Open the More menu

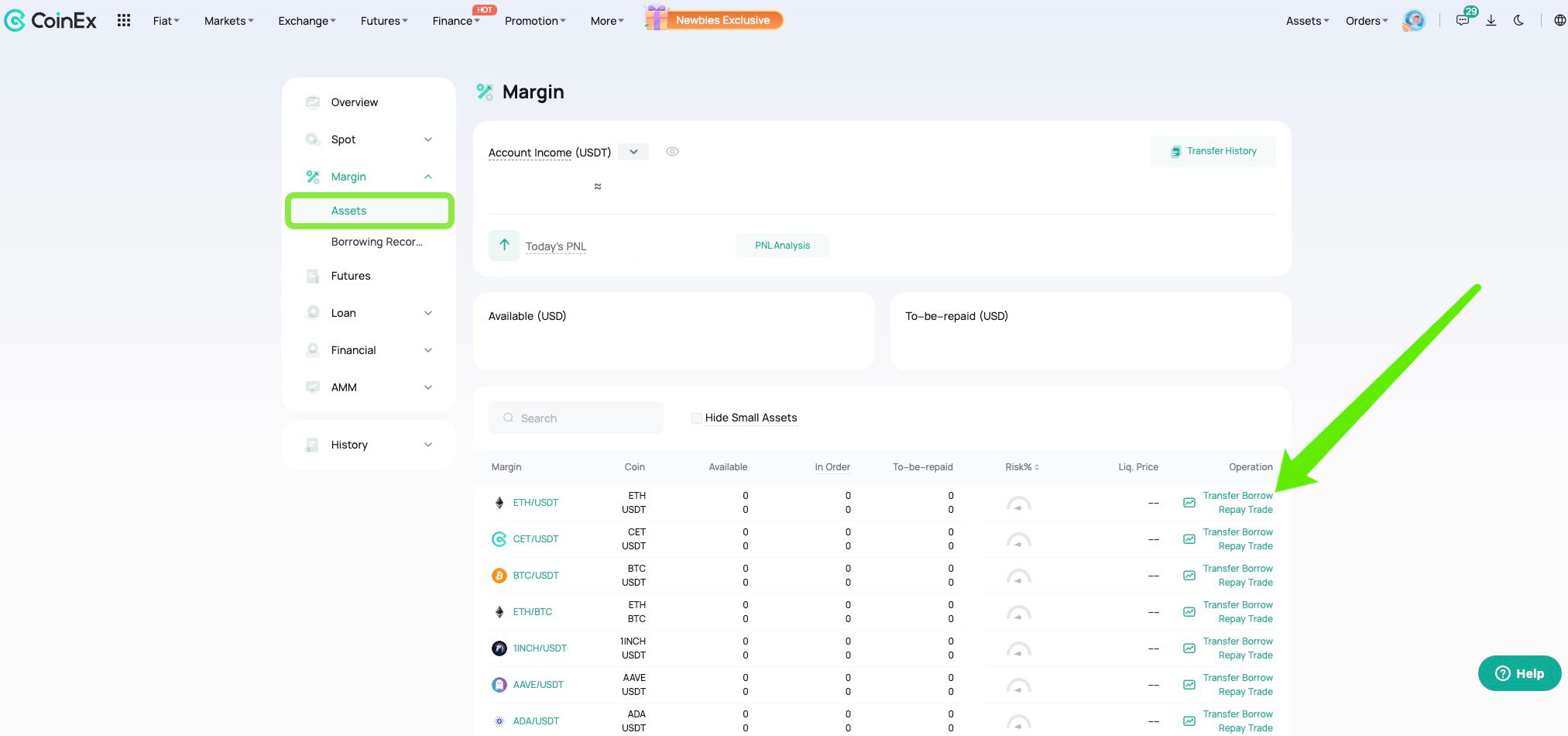606,21
